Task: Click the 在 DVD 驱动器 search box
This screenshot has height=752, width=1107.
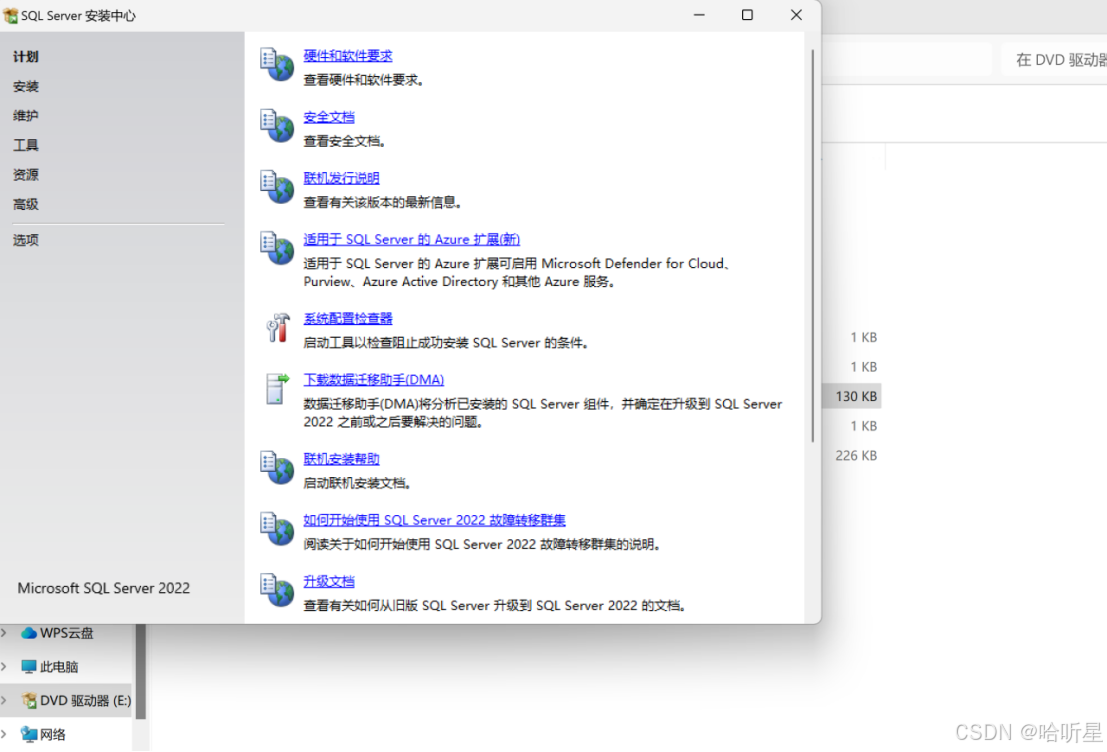Action: [1055, 60]
